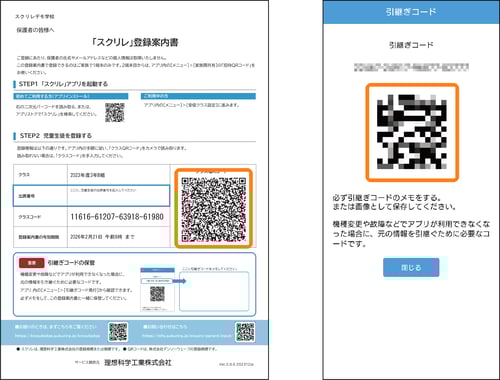Image resolution: width=500 pixels, height=380 pixels.
Task: Click the STEP1 heading text
Action: tap(63, 84)
